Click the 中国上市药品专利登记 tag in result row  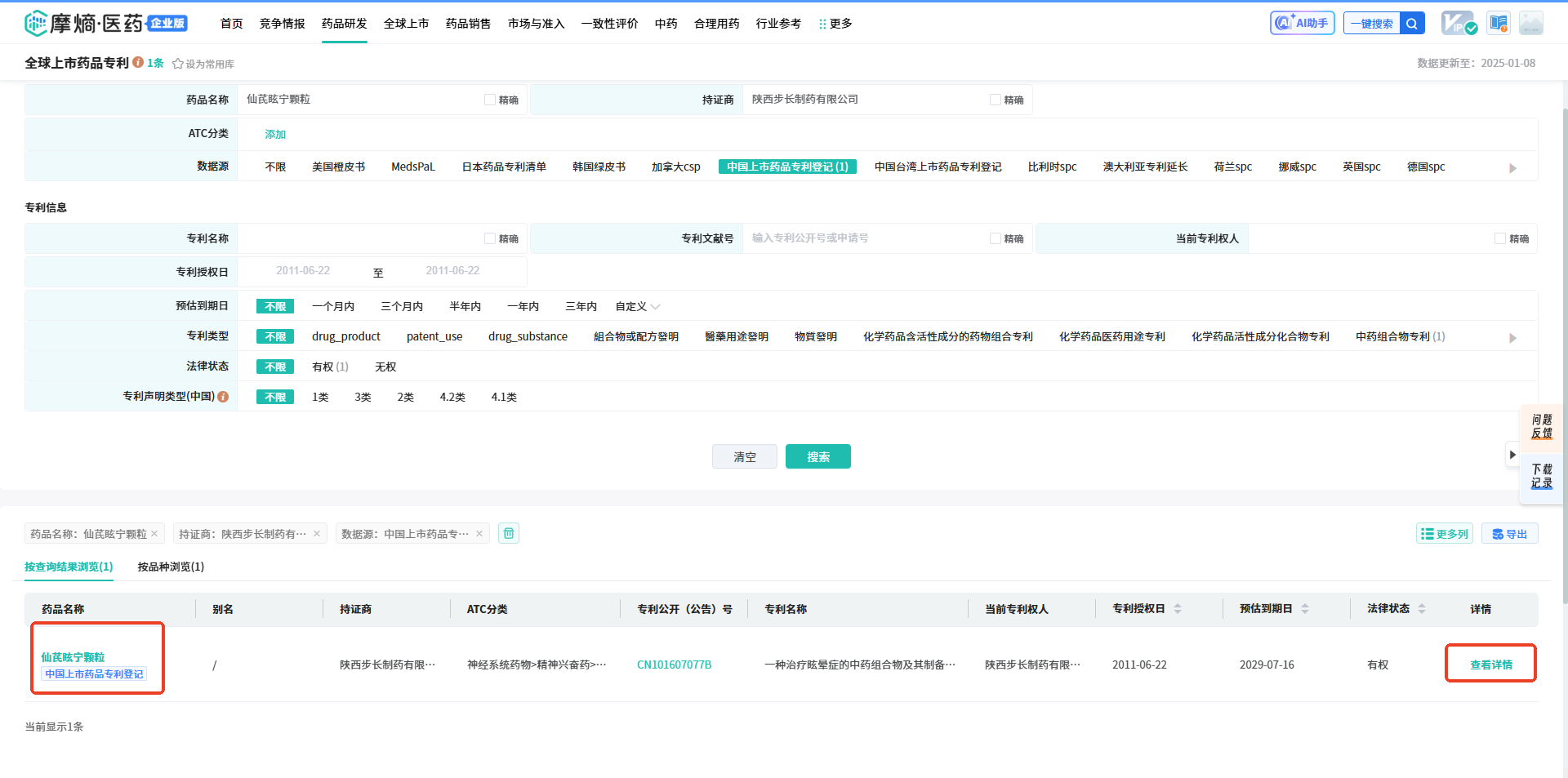94,674
